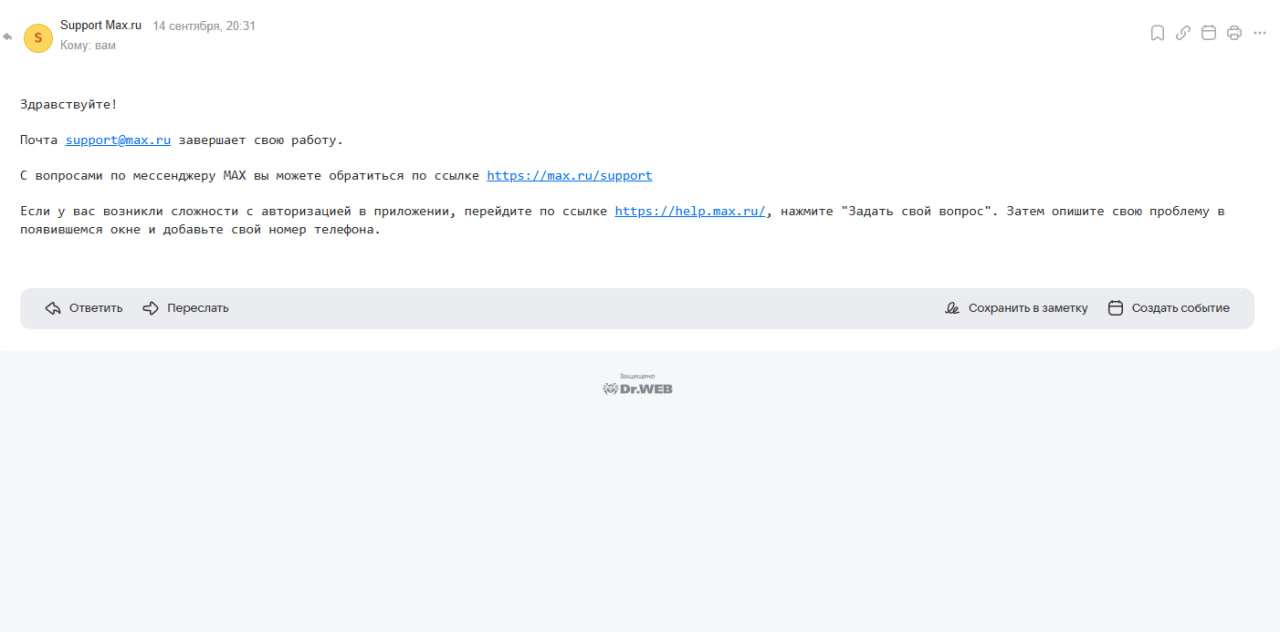The width and height of the screenshot is (1280, 632).
Task: Click the Ответить reply button
Action: click(x=84, y=308)
